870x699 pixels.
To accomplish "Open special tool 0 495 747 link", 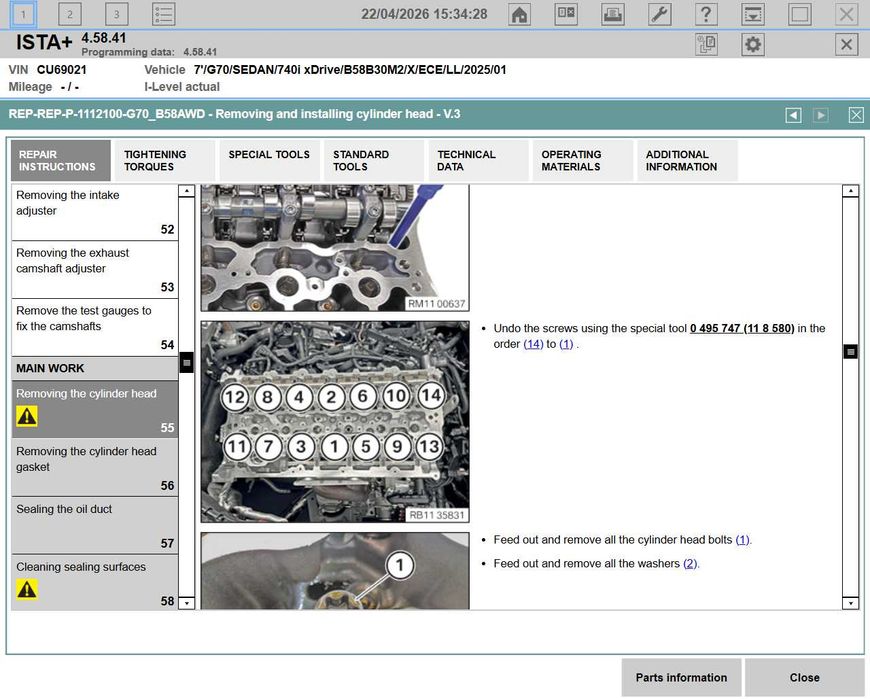I will pyautogui.click(x=742, y=328).
